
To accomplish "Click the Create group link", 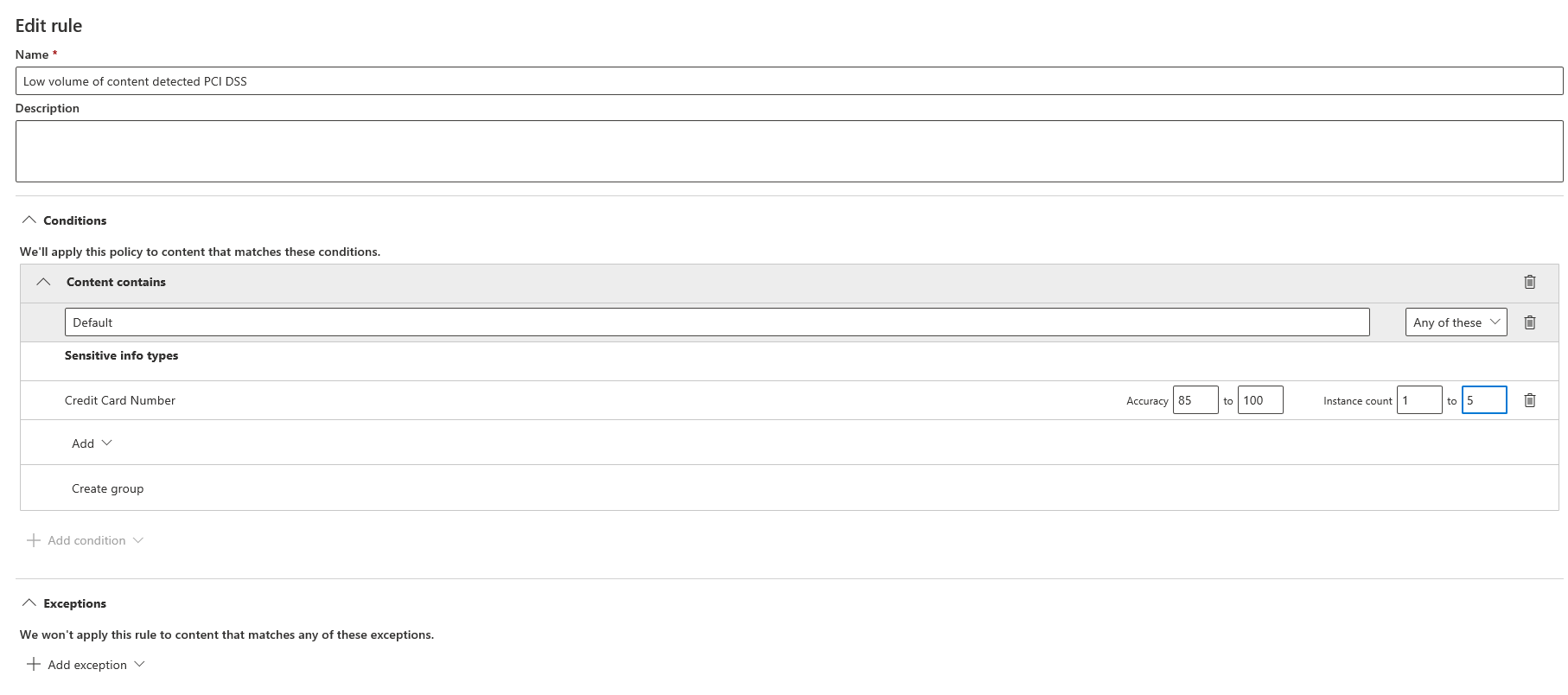I will tap(108, 488).
